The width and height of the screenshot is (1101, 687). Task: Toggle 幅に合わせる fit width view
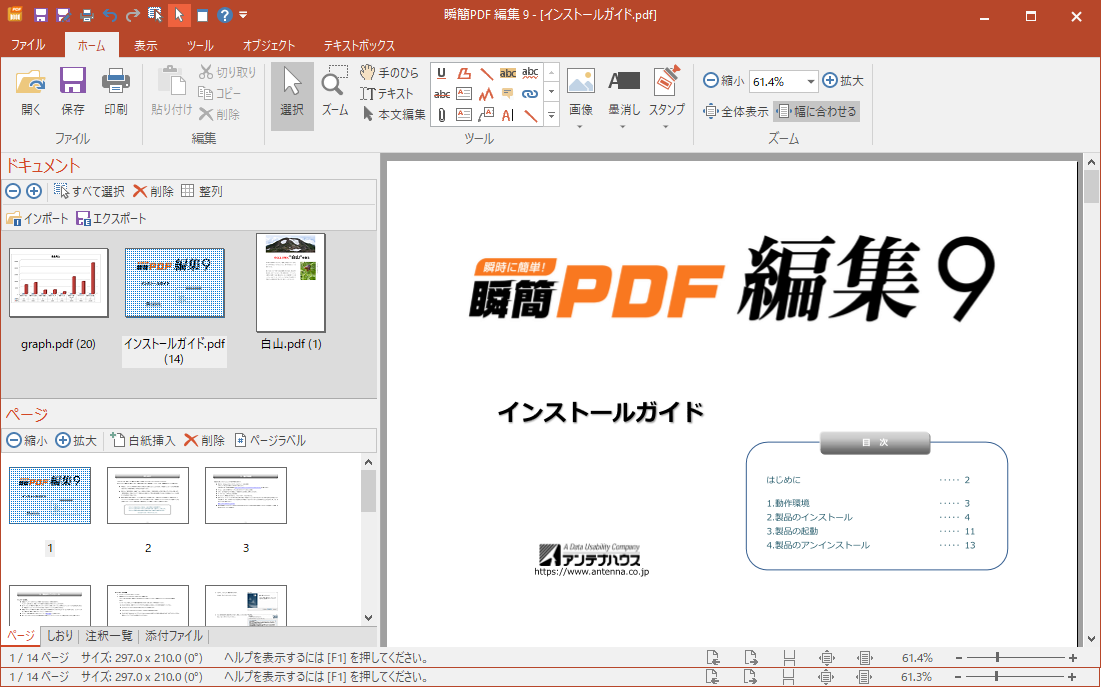point(817,111)
